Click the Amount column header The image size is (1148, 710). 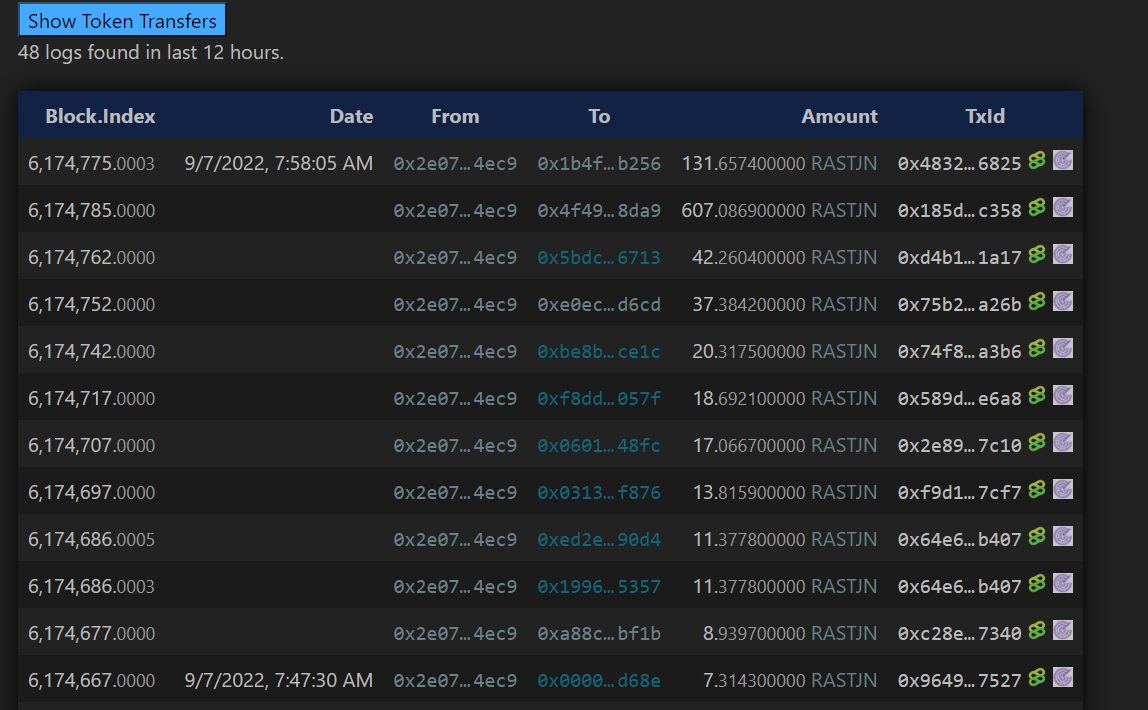tap(839, 116)
